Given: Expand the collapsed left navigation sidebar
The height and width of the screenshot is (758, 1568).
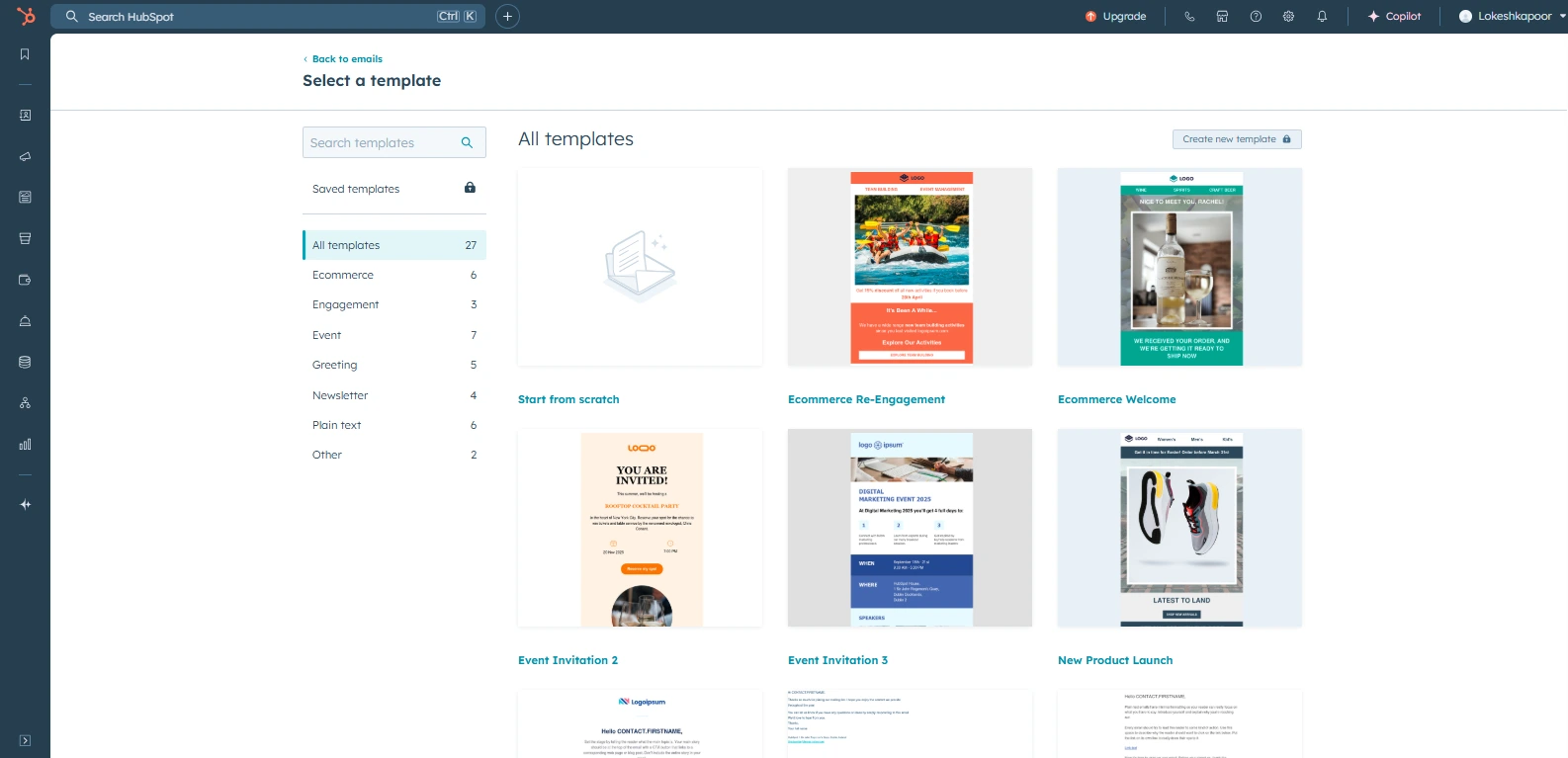Looking at the screenshot, I should (x=25, y=740).
